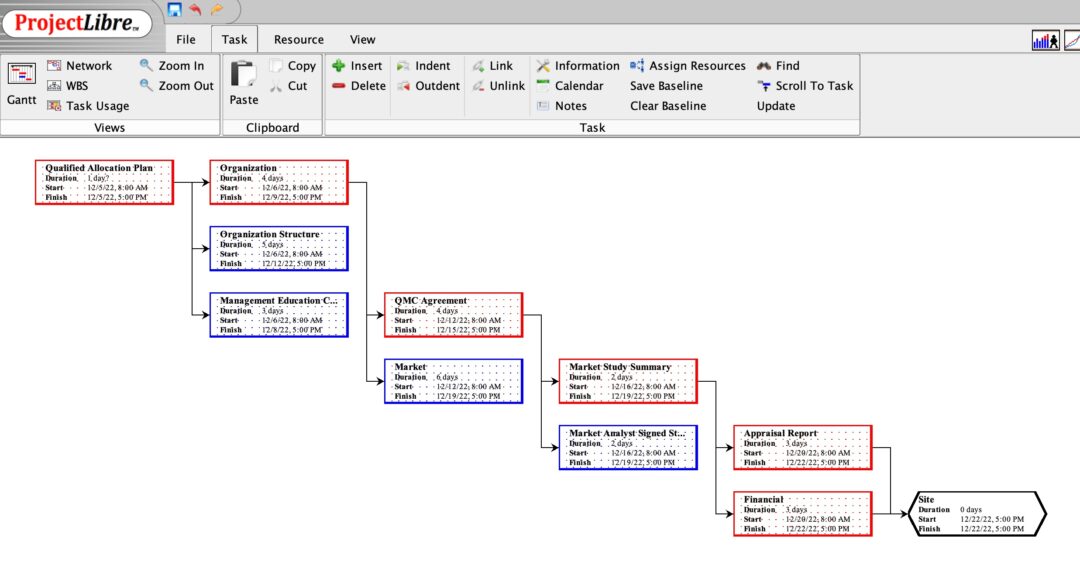Viewport: 1080px width, 568px height.
Task: Click Organization Structure duration '5 days'
Action: coord(272,244)
